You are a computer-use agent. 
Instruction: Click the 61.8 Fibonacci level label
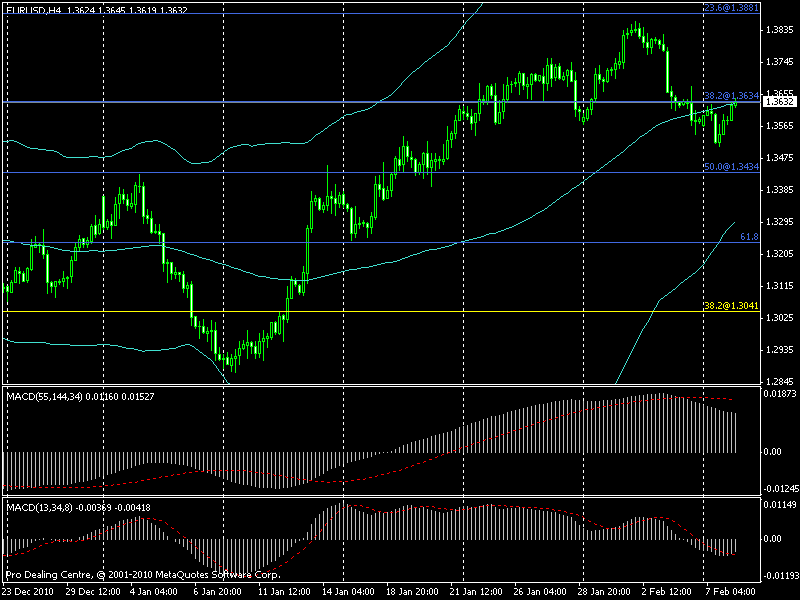pos(749,237)
